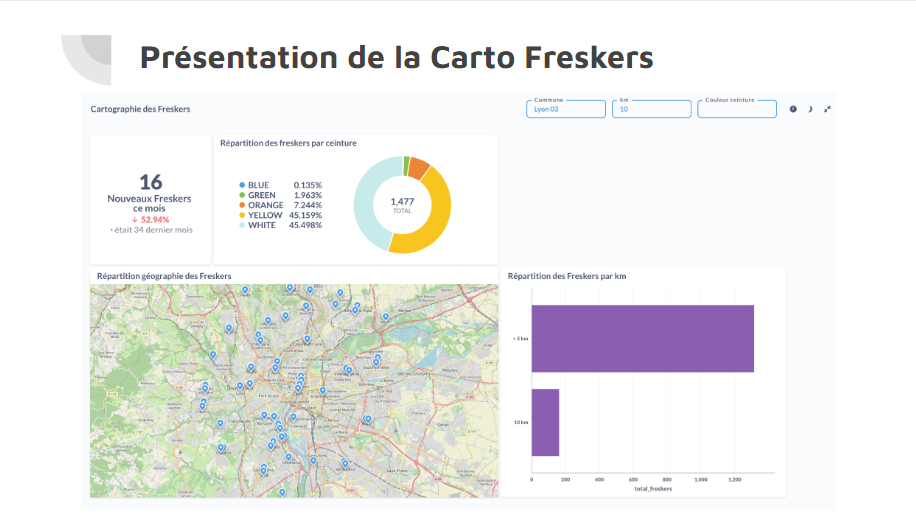The image size is (916, 515).
Task: Click the ORANGE legend color dot
Action: coord(242,205)
